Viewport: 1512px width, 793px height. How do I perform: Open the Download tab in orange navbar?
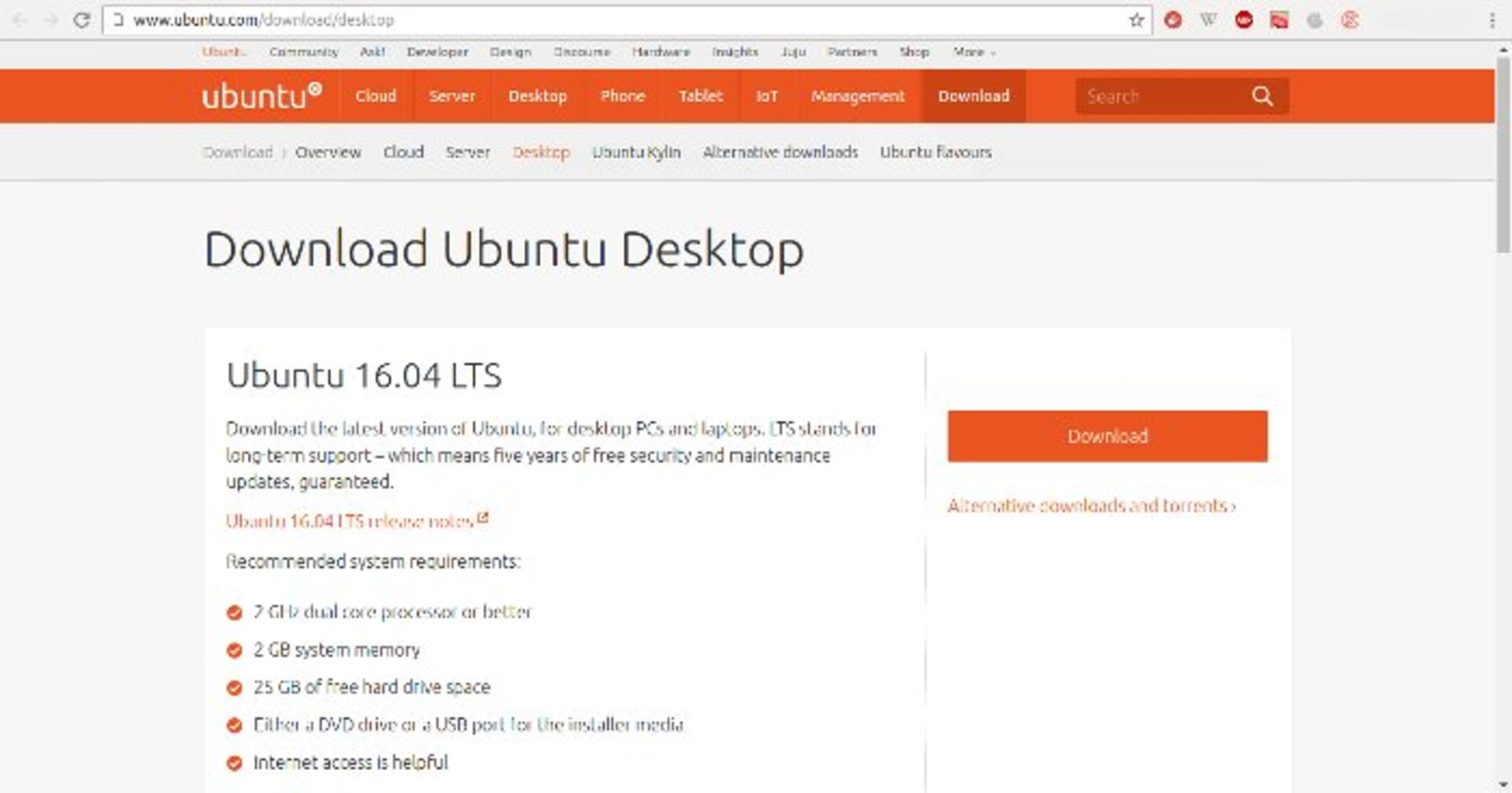973,96
